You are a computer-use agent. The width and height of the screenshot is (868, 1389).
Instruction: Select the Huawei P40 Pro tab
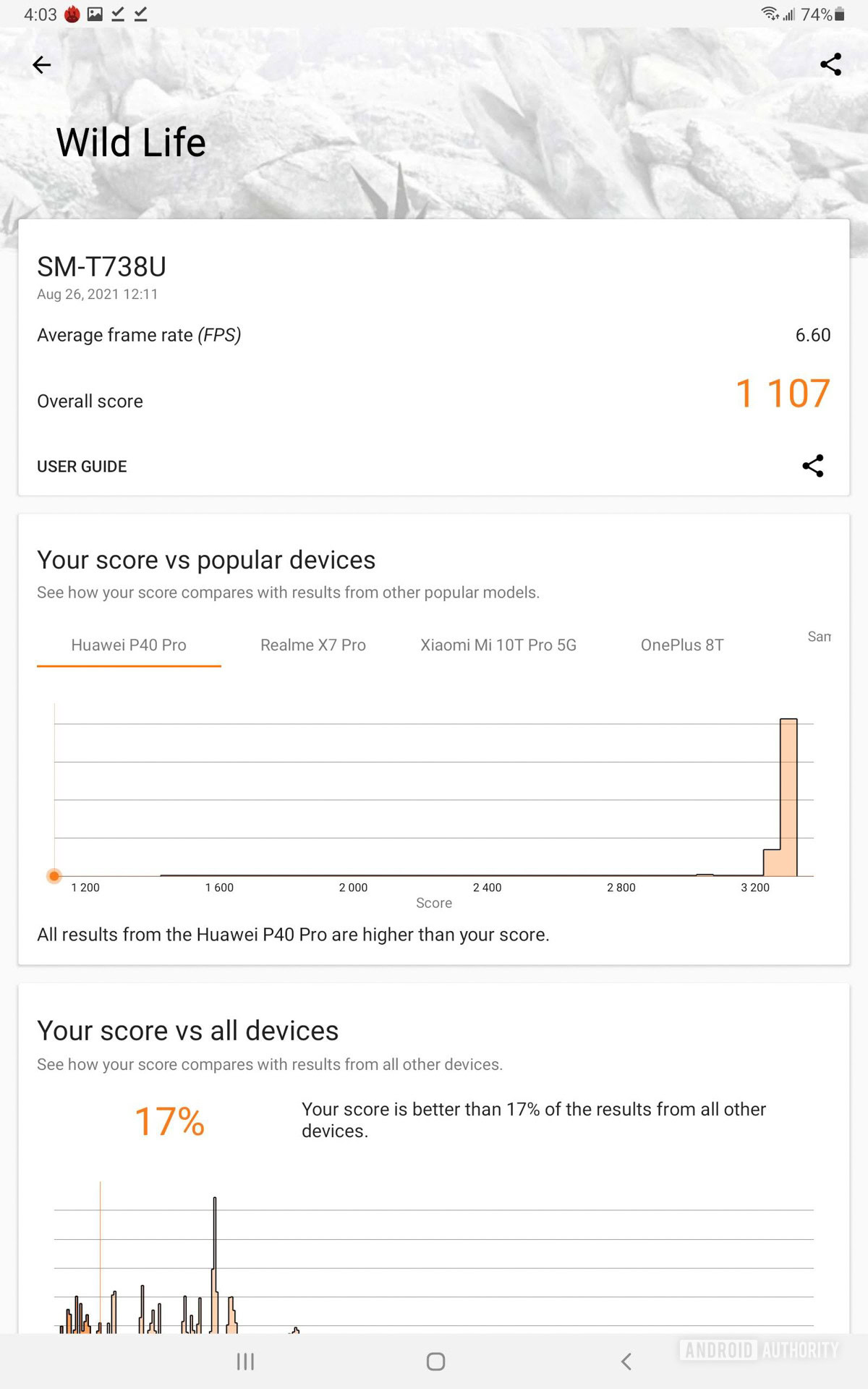[129, 645]
